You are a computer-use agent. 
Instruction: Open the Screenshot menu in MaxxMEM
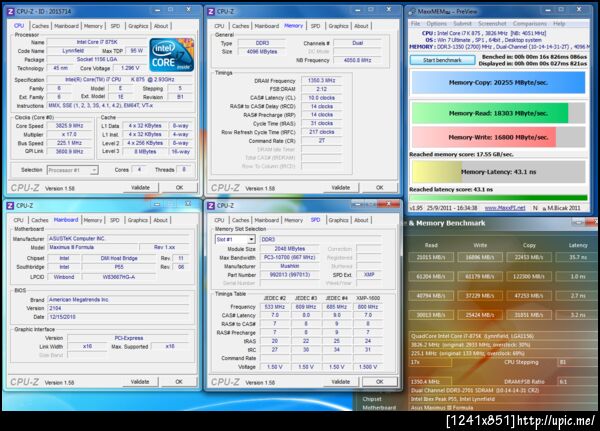pyautogui.click(x=492, y=24)
